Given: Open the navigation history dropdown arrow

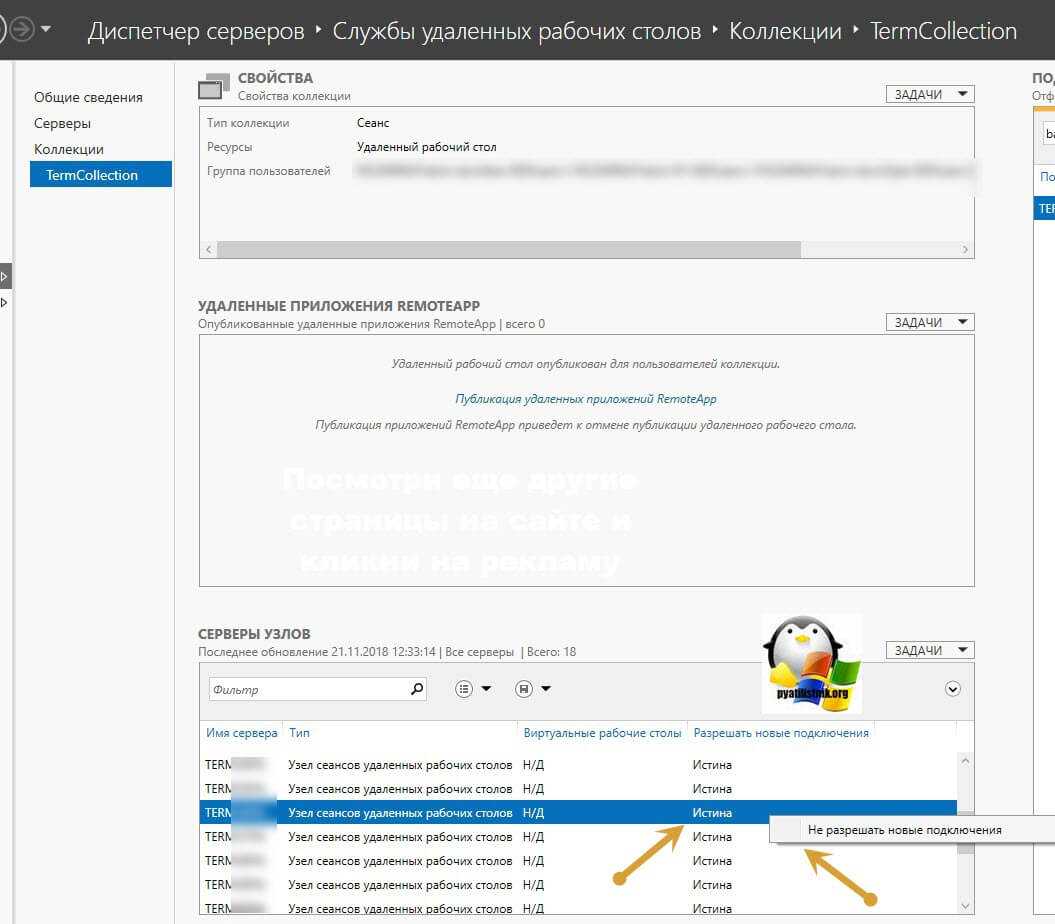Looking at the screenshot, I should tap(46, 30).
